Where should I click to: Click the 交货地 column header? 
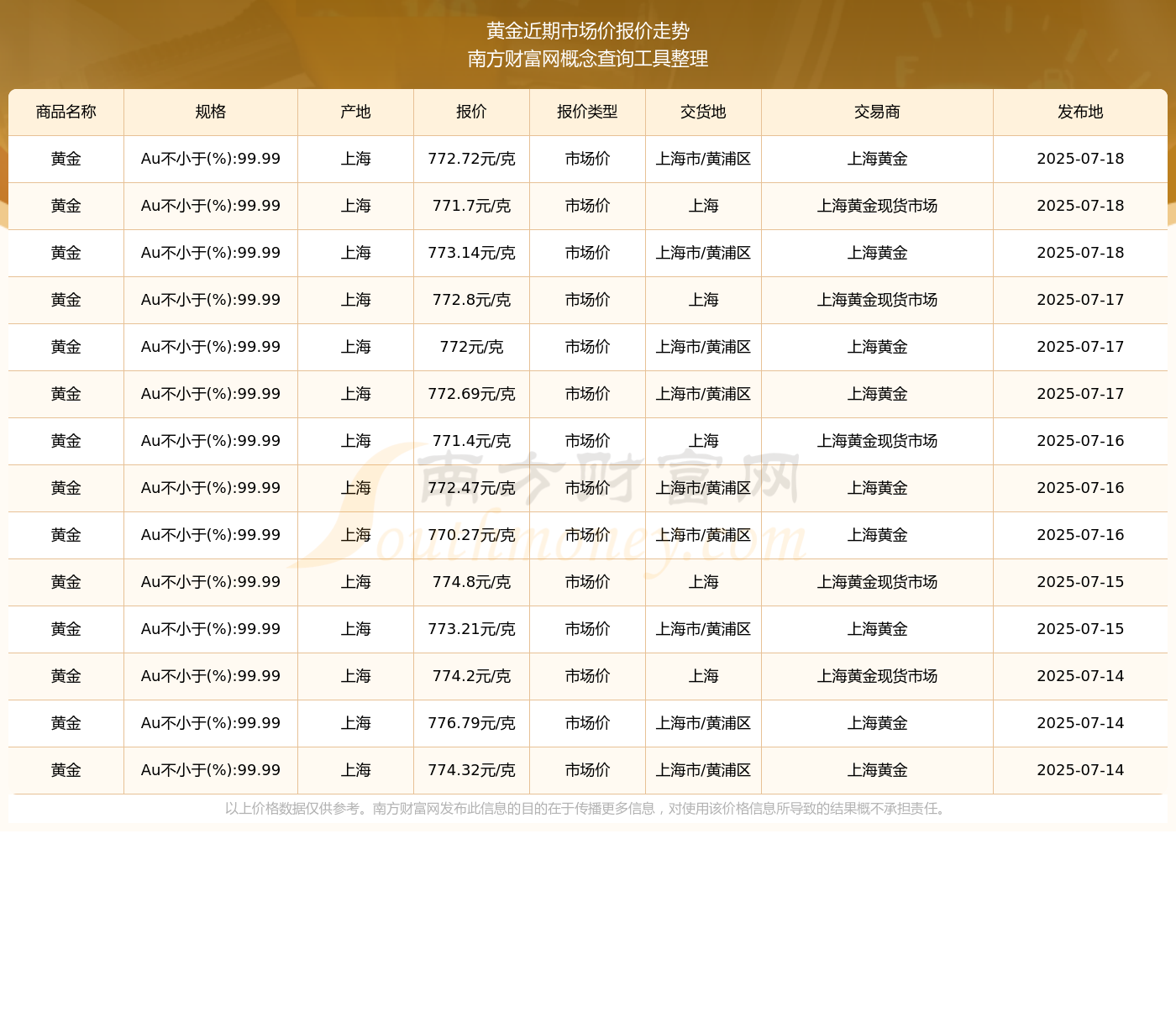(704, 112)
